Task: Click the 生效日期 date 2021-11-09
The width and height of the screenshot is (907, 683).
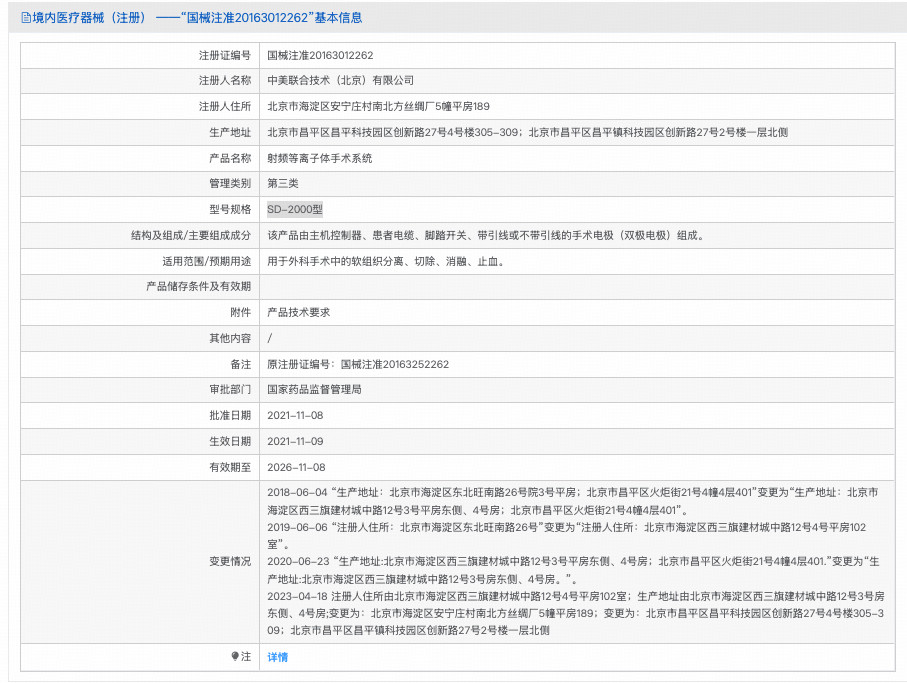Action: (293, 440)
